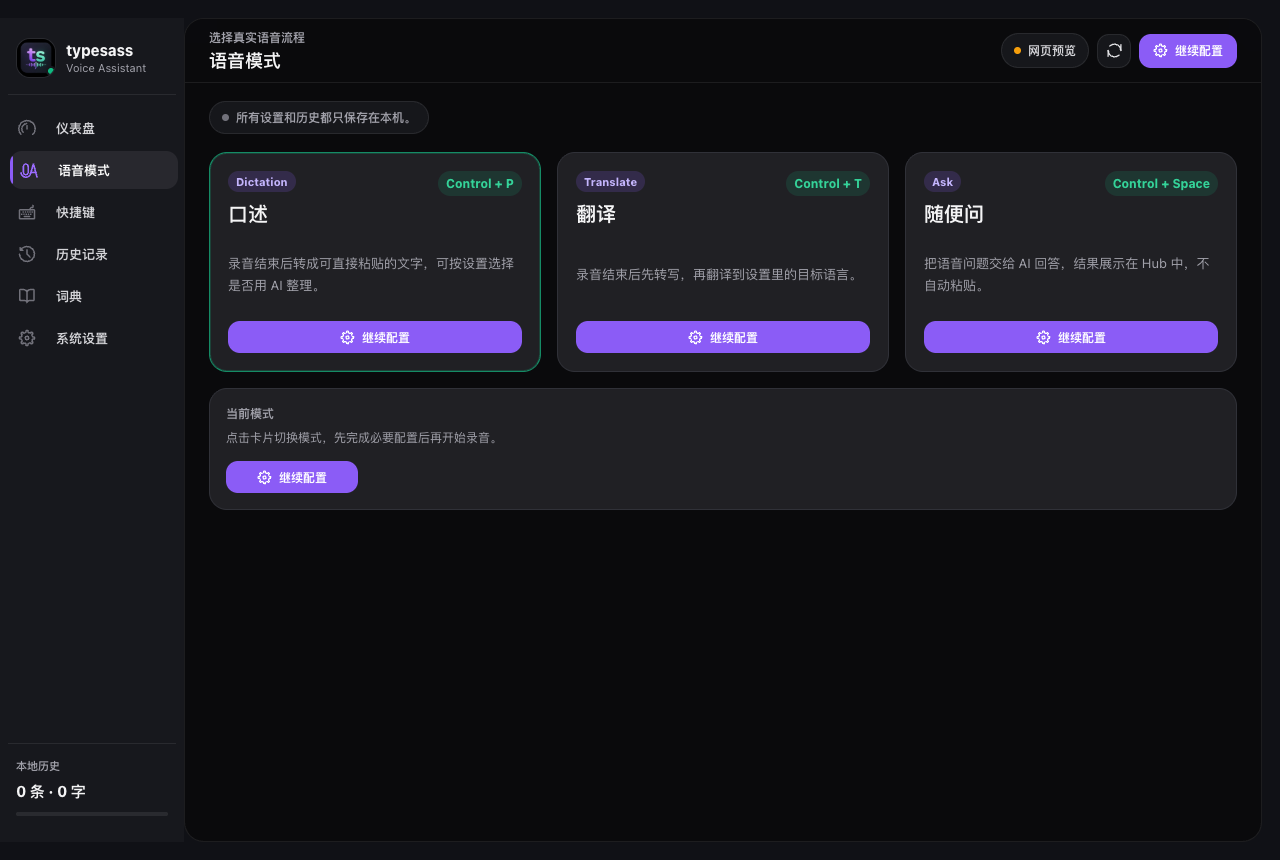Open 历史记录 from the sidebar

tap(94, 254)
